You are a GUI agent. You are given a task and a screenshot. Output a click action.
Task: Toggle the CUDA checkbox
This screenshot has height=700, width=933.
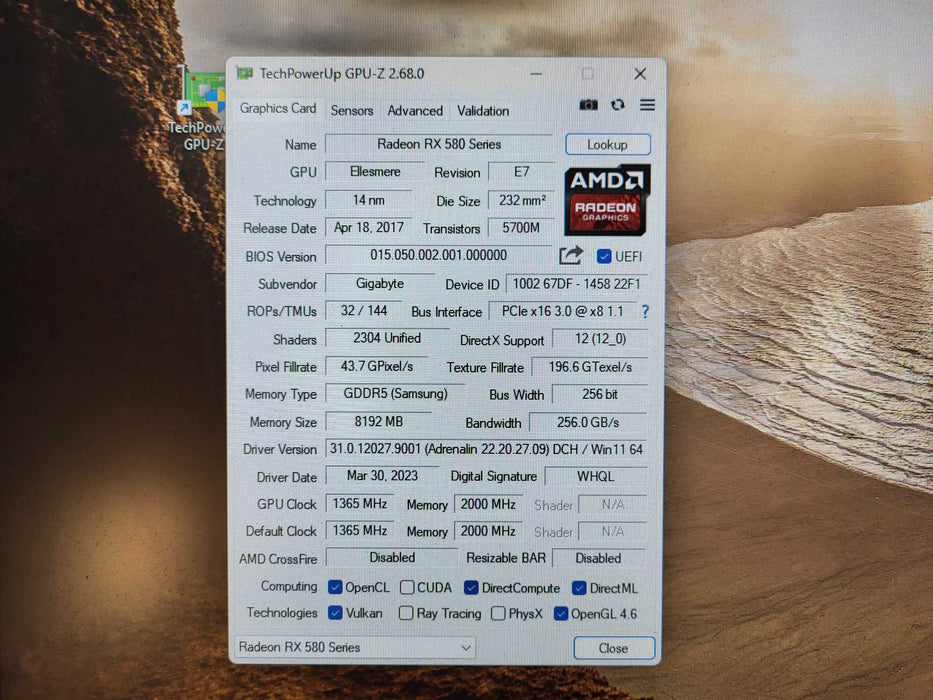coord(407,588)
